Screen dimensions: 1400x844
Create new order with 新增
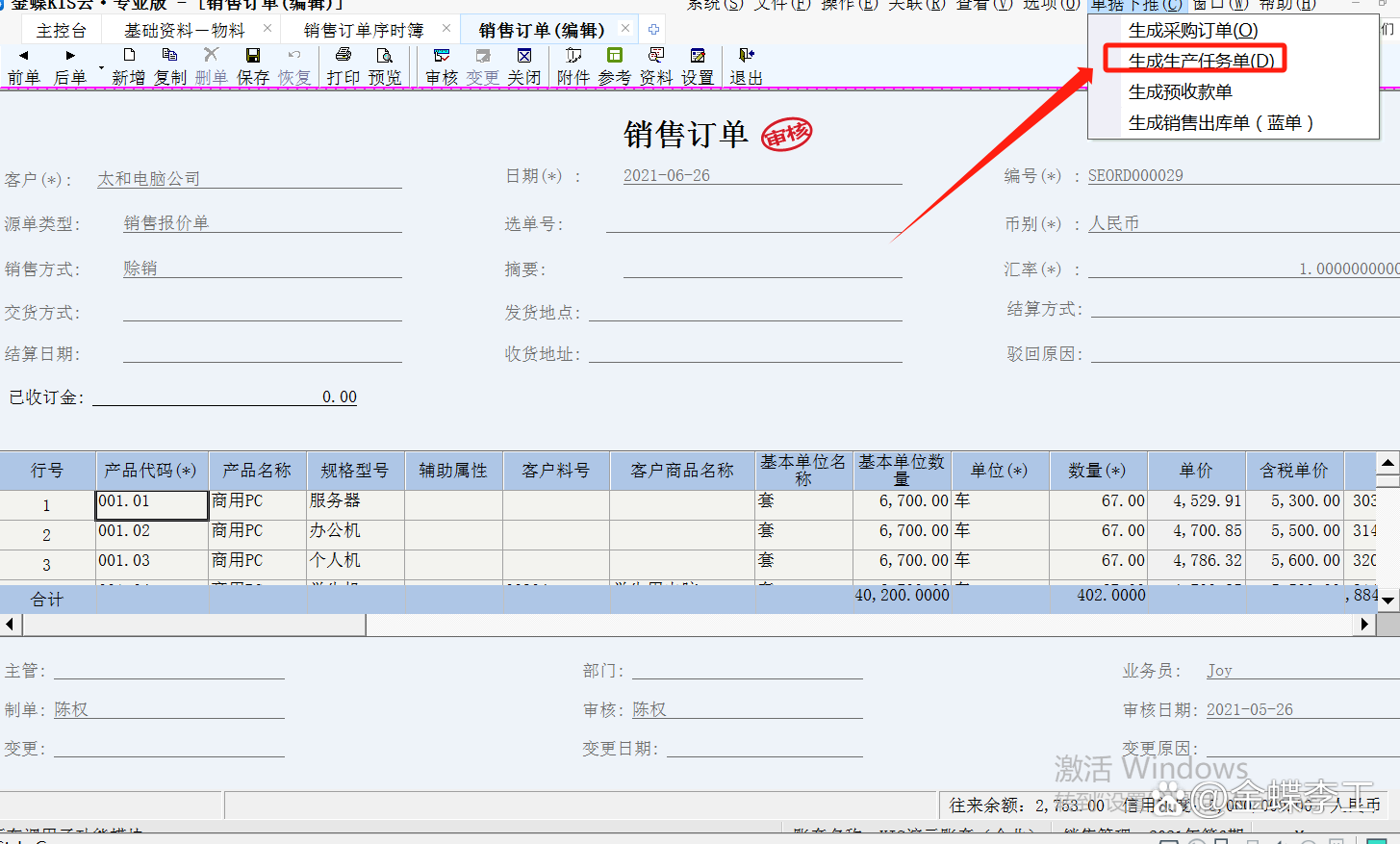(x=129, y=66)
